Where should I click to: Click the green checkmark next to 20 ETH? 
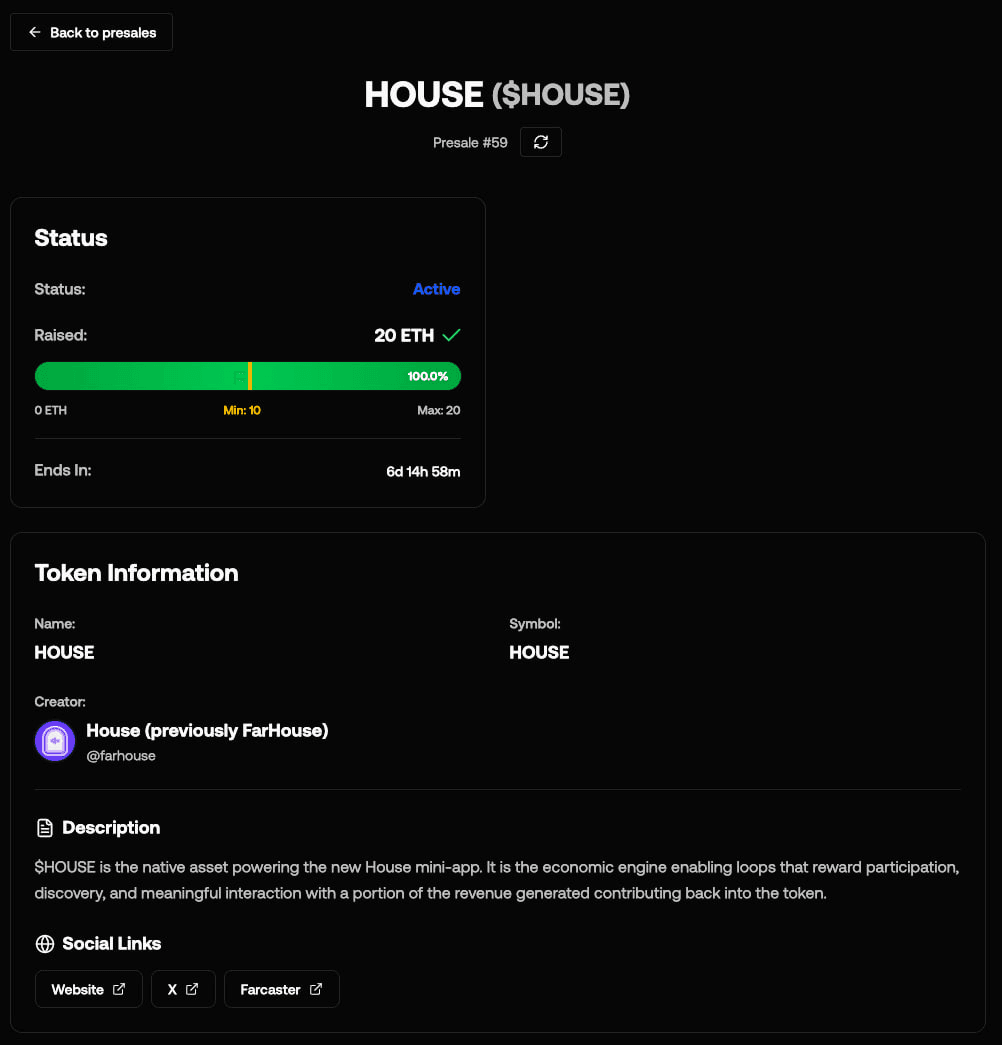point(451,335)
